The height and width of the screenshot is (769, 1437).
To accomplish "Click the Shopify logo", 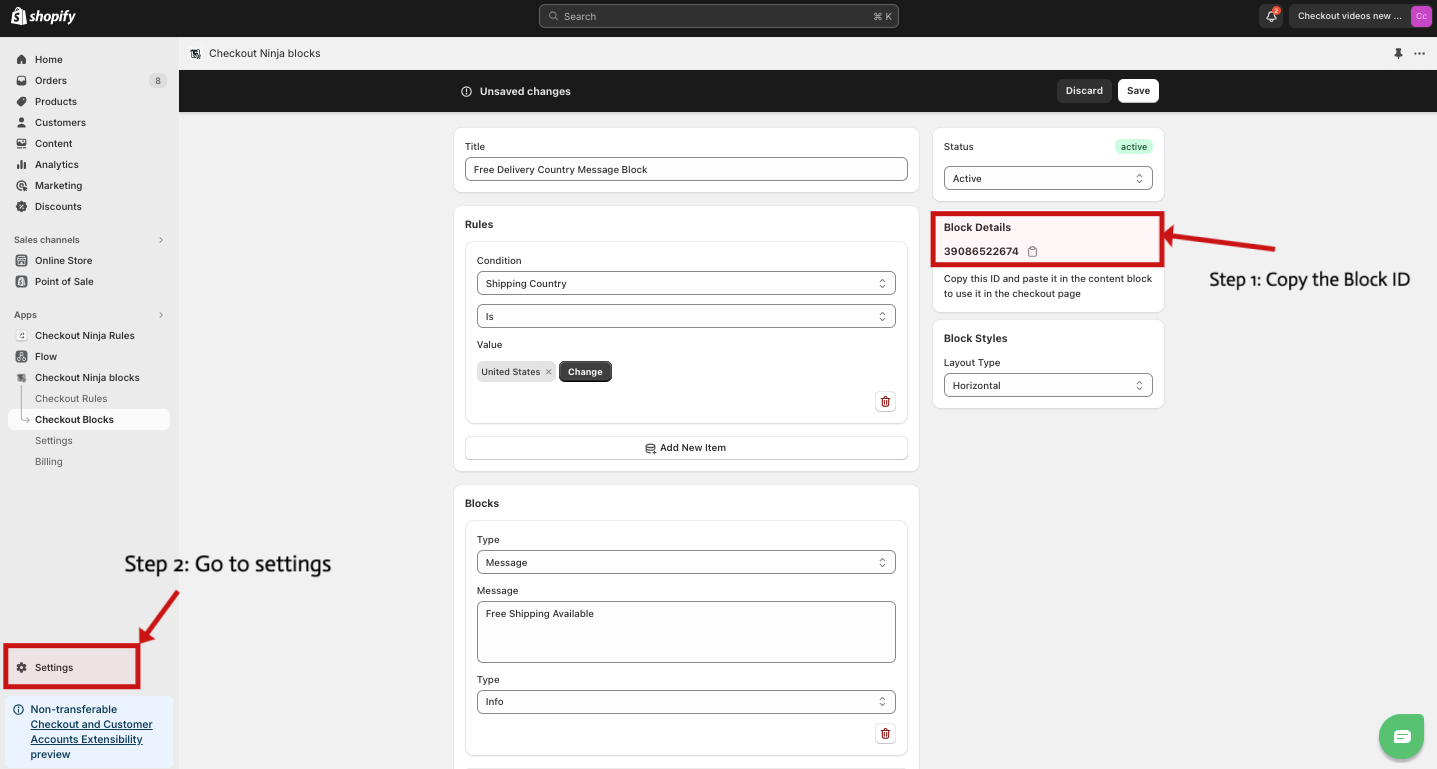I will pyautogui.click(x=43, y=16).
